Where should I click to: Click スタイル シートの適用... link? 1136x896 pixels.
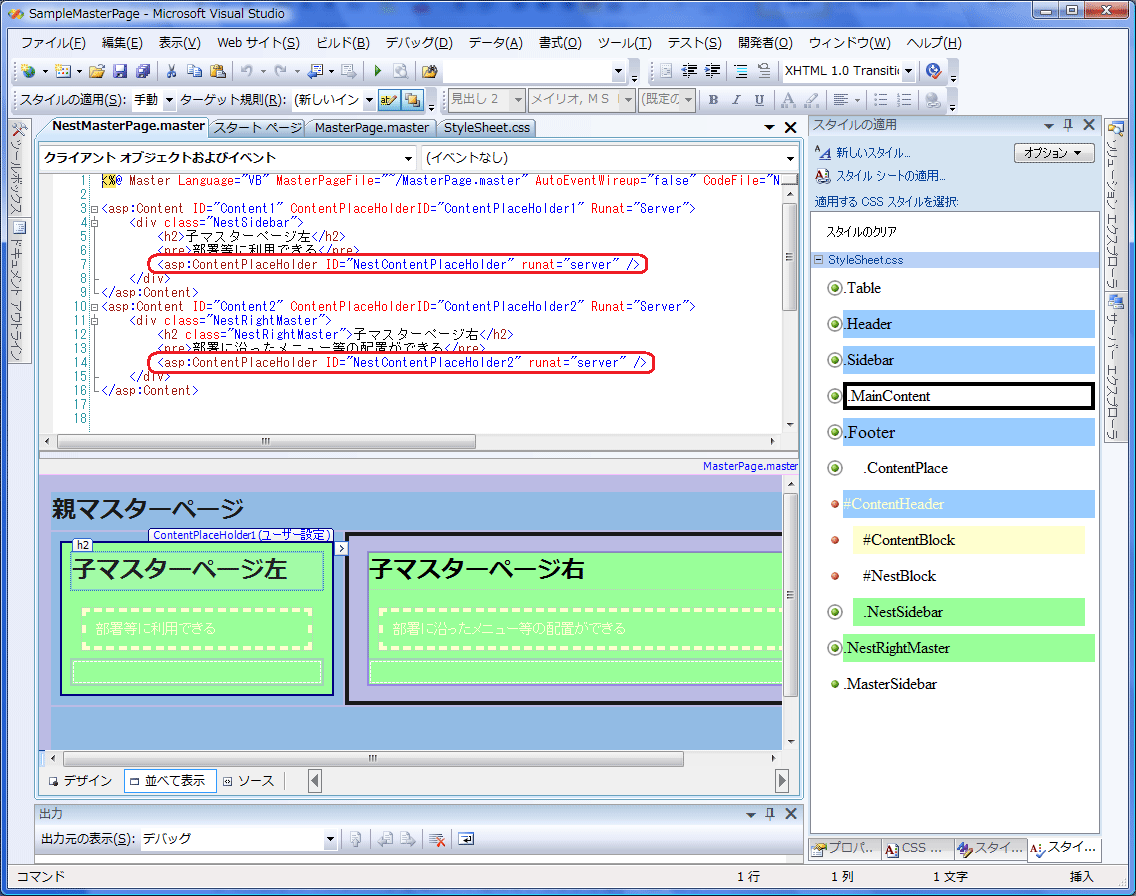pyautogui.click(x=890, y=176)
